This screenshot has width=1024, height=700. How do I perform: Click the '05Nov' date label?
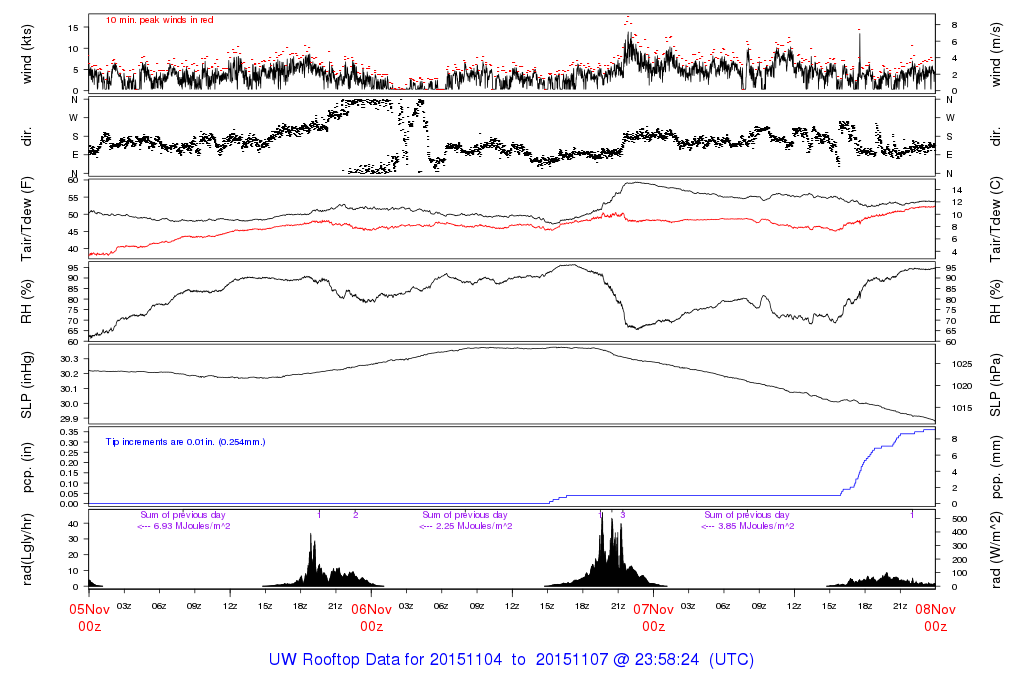click(x=89, y=610)
